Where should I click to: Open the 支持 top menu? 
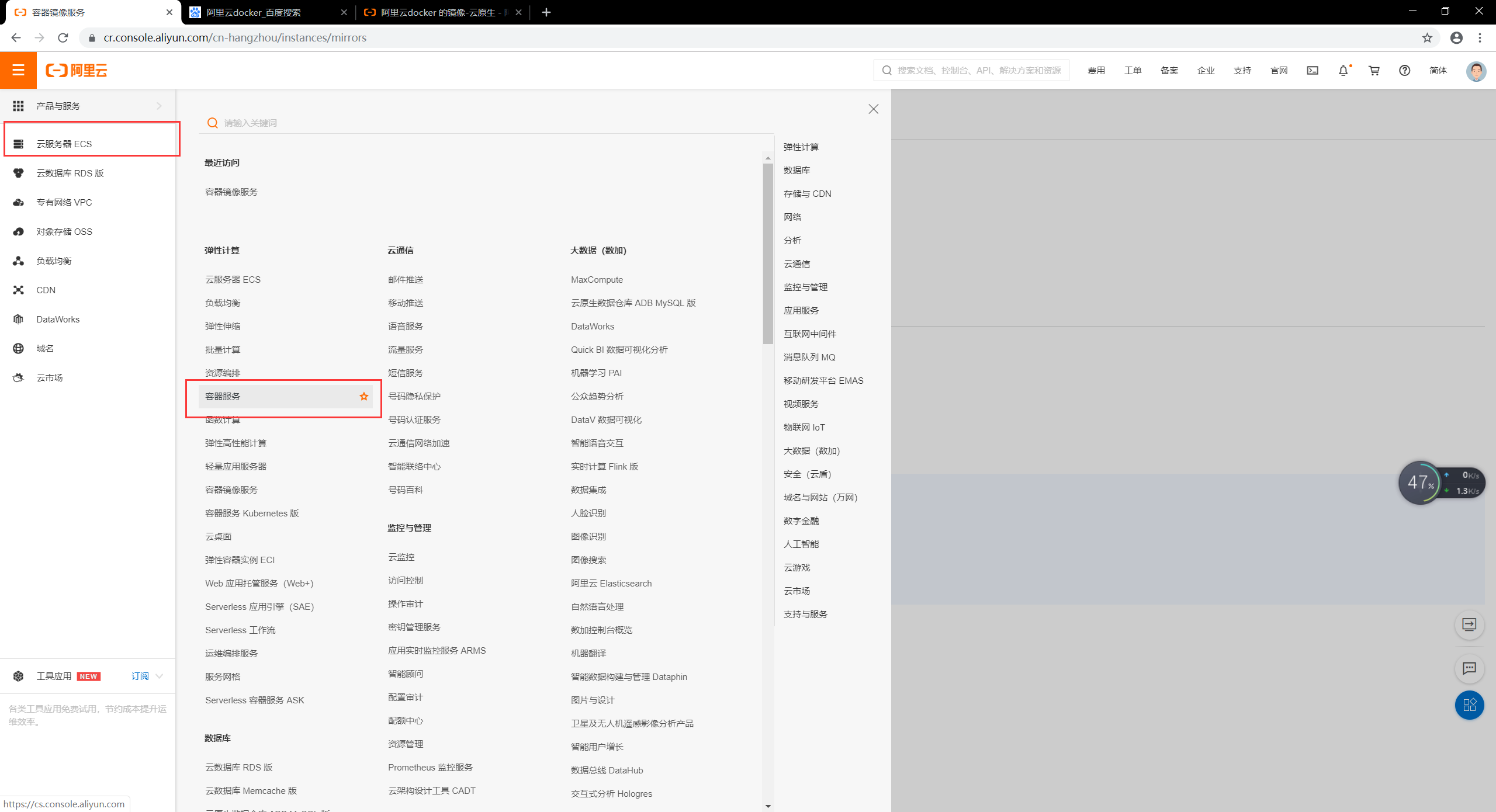click(1242, 71)
